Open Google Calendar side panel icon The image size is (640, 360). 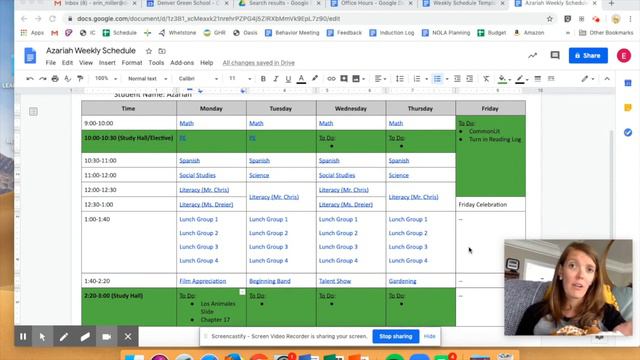tap(628, 83)
